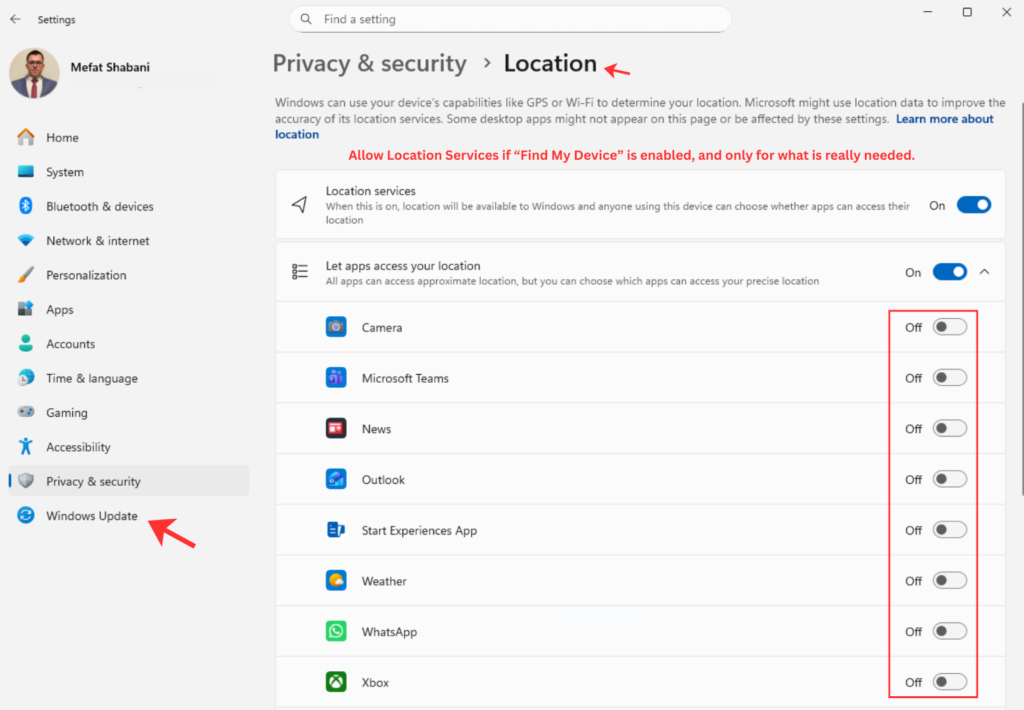Click the WhatsApp app icon
This screenshot has width=1024, height=710.
tap(336, 632)
